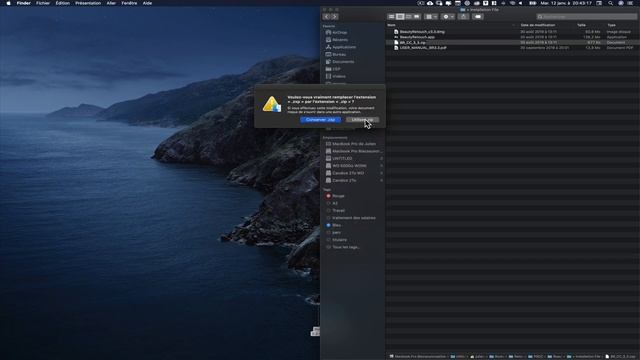This screenshot has height=360, width=640.
Task: Click the Utiliser .zip button in dialog
Action: click(362, 120)
